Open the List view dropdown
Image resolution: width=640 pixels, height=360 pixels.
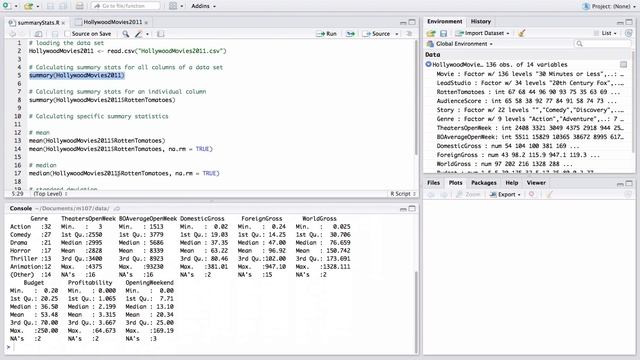pyautogui.click(x=605, y=33)
